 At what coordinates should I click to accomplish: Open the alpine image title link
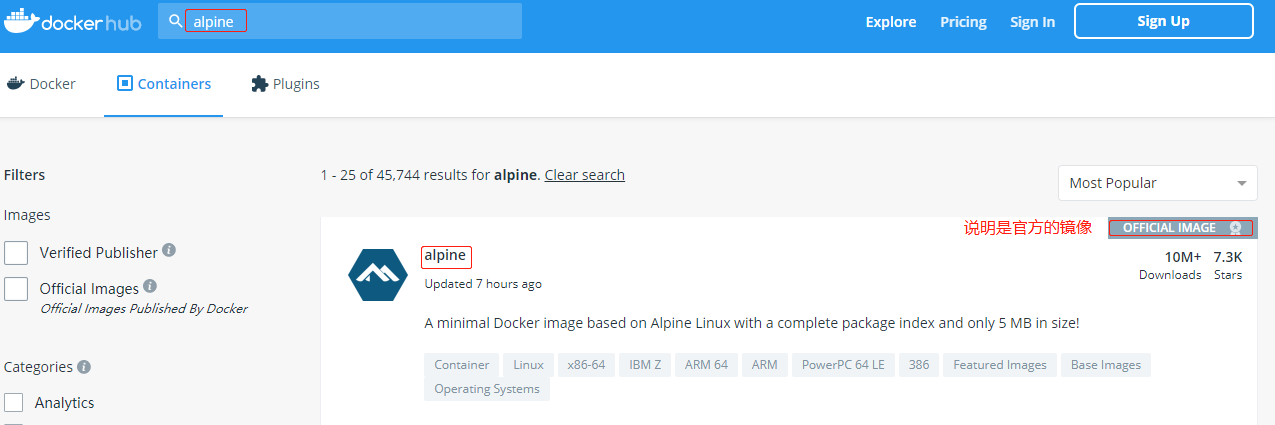(445, 256)
